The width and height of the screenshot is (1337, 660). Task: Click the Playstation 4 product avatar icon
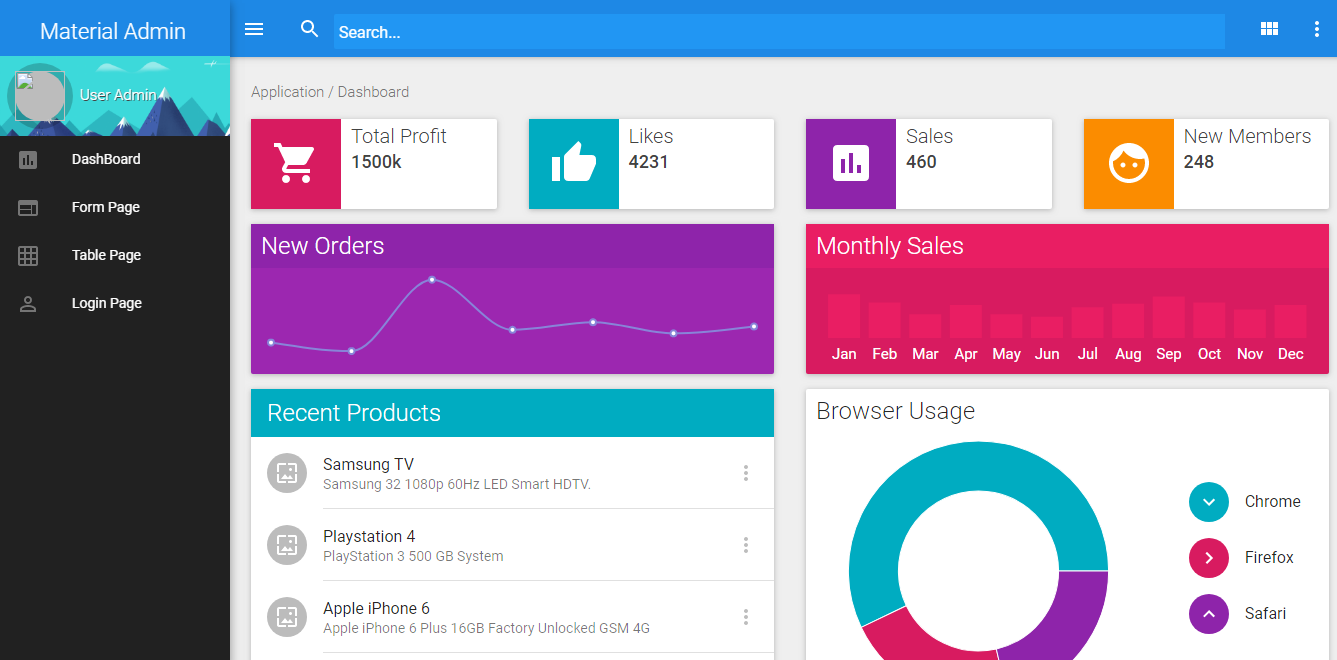287,545
